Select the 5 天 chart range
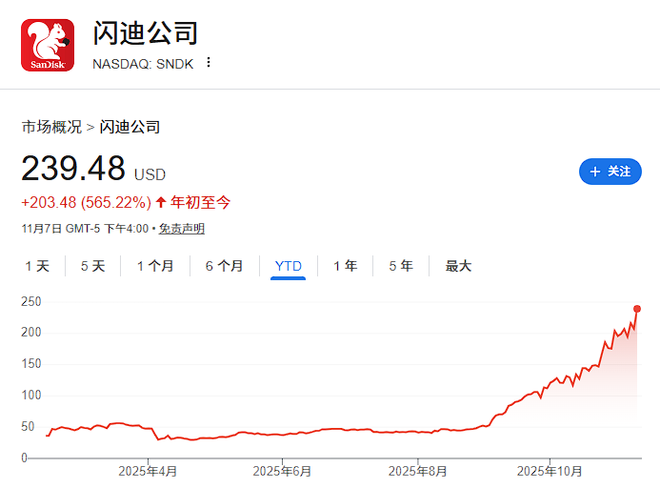 tap(92, 266)
